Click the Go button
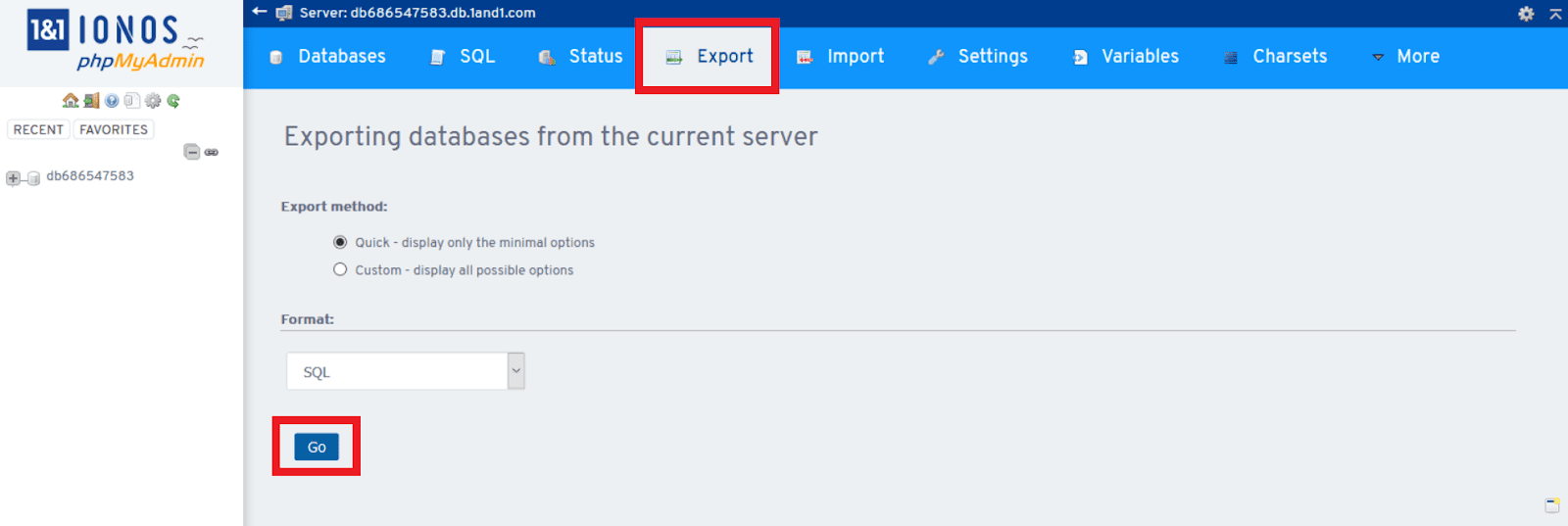The height and width of the screenshot is (526, 1568). (x=317, y=447)
